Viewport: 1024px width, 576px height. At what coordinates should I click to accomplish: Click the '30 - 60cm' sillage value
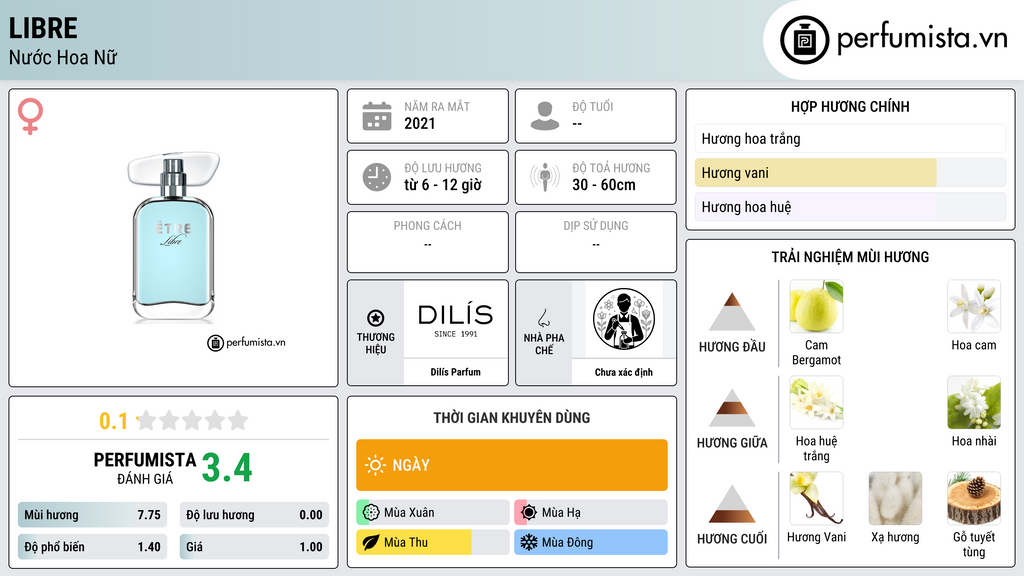pyautogui.click(x=604, y=185)
